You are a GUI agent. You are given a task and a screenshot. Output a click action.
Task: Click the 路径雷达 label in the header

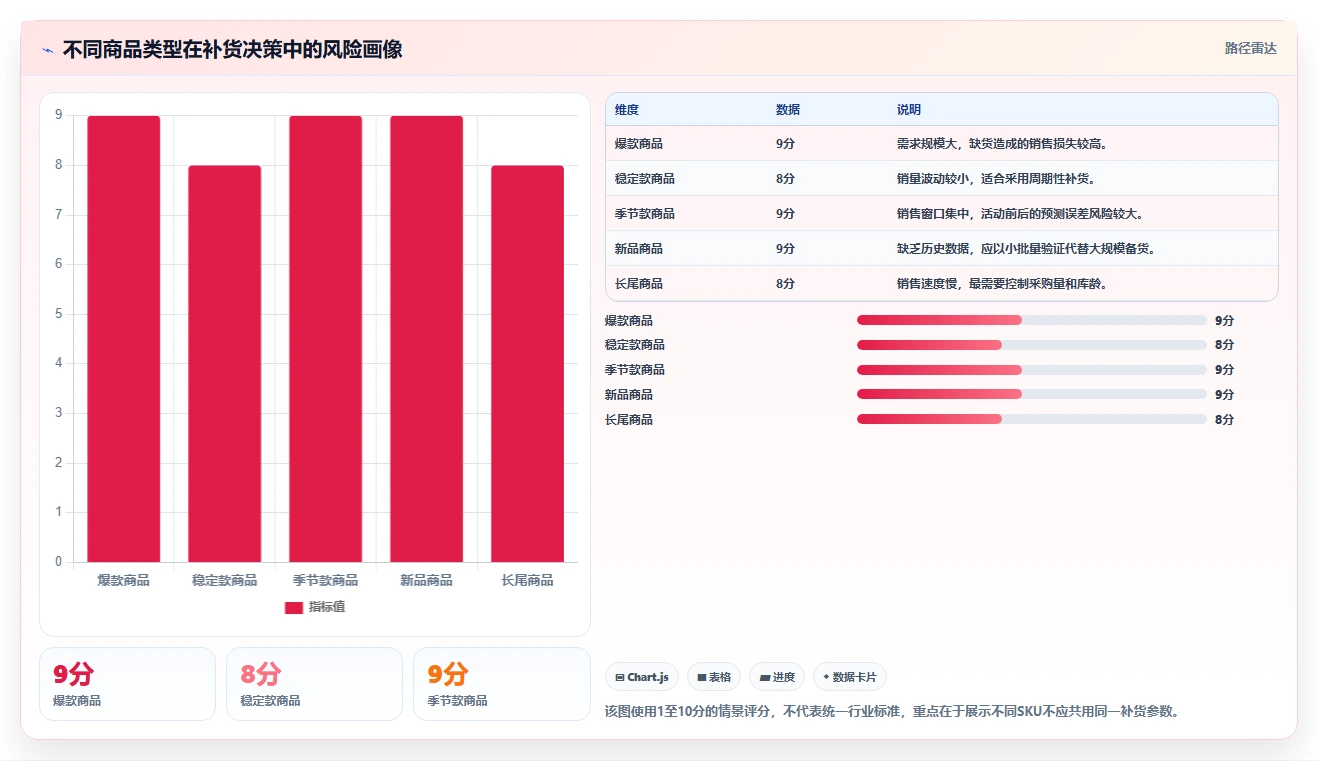tap(1250, 48)
